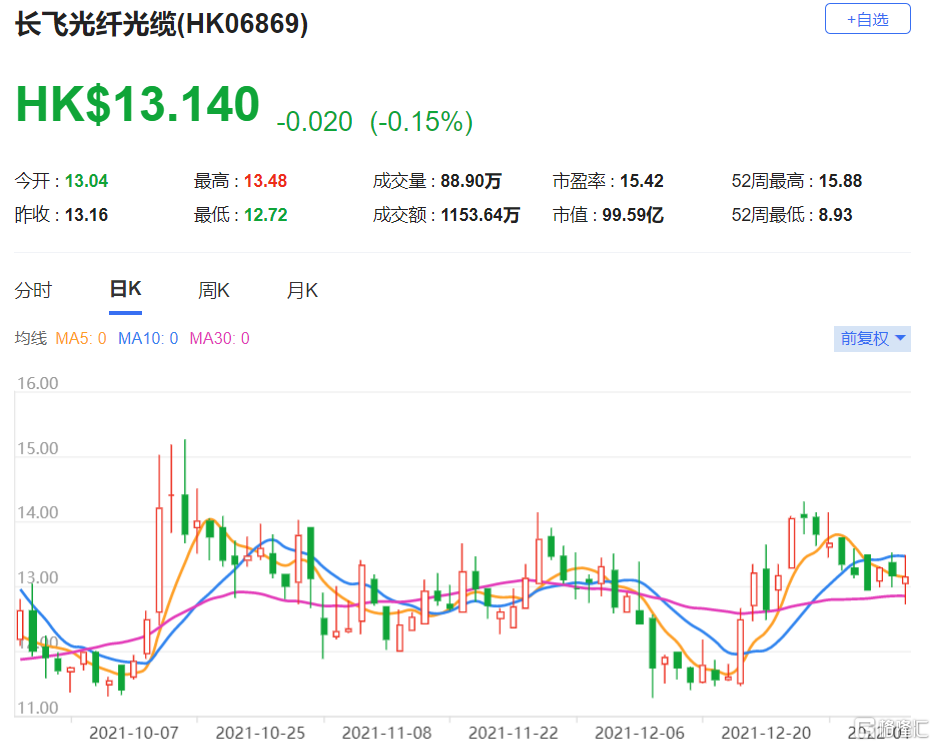Viewport: 935px width, 746px height.
Task: Click the stock title 长飞光纤光缆(HK06869)
Action: click(161, 24)
